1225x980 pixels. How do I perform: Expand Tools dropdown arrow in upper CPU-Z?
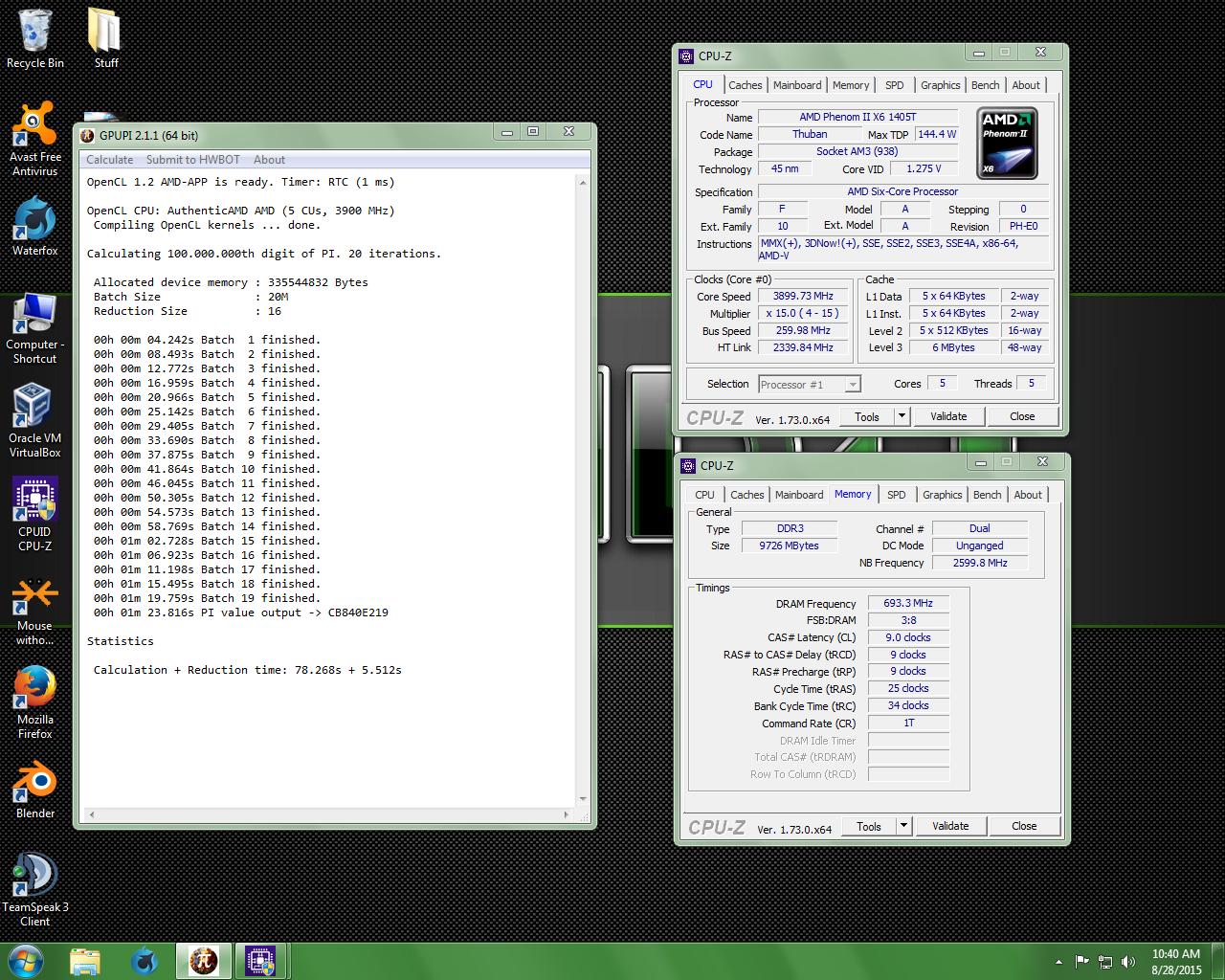coord(902,416)
